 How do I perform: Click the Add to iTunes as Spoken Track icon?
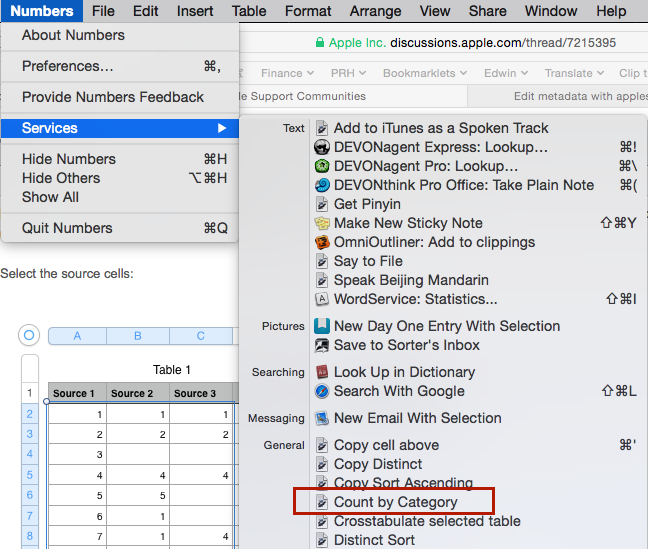tap(322, 128)
